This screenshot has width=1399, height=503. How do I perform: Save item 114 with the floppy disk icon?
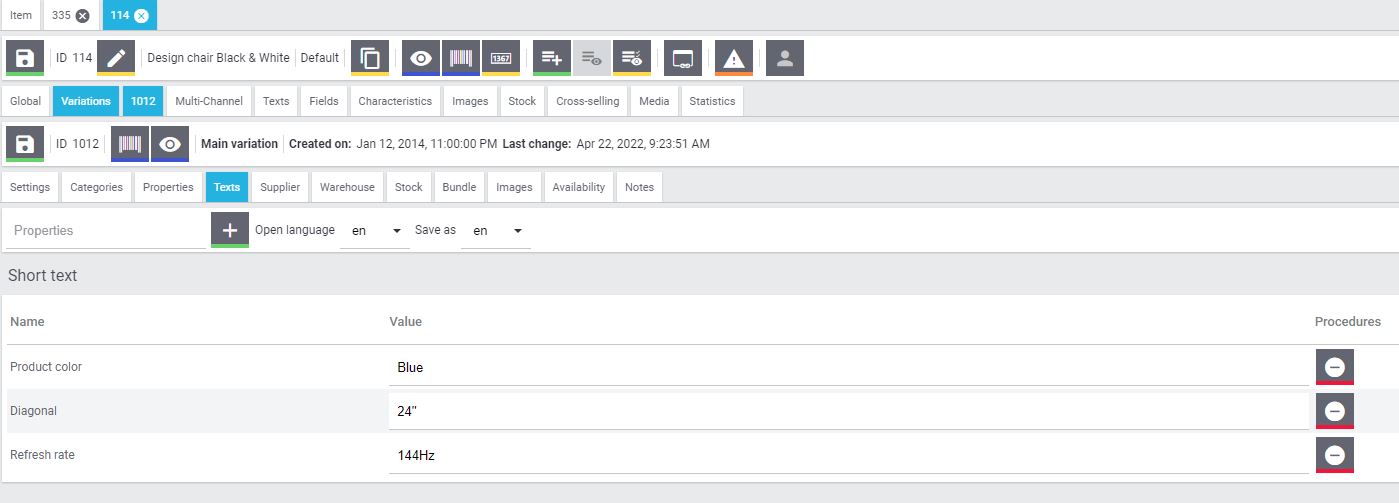(25, 58)
